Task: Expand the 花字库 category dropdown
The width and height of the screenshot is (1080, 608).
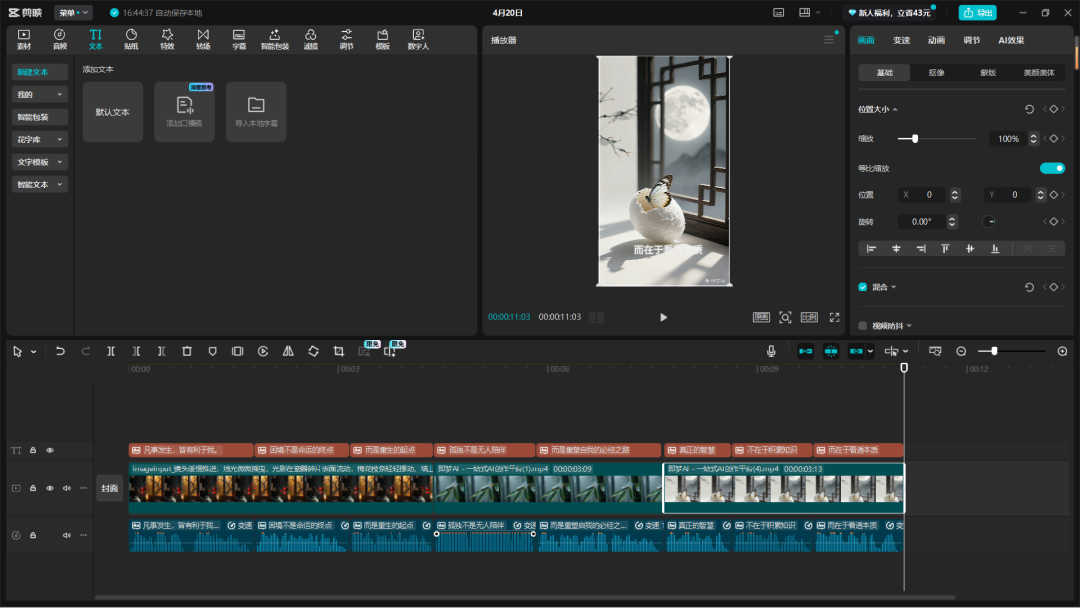Action: [x=40, y=139]
